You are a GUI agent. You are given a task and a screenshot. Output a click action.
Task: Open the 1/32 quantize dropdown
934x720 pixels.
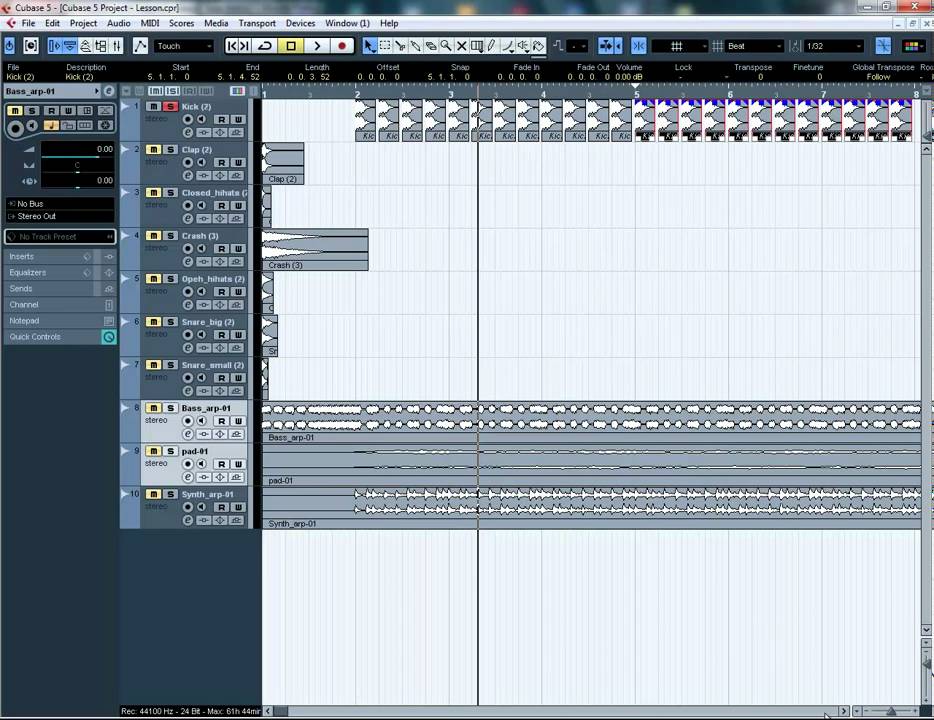tap(834, 46)
